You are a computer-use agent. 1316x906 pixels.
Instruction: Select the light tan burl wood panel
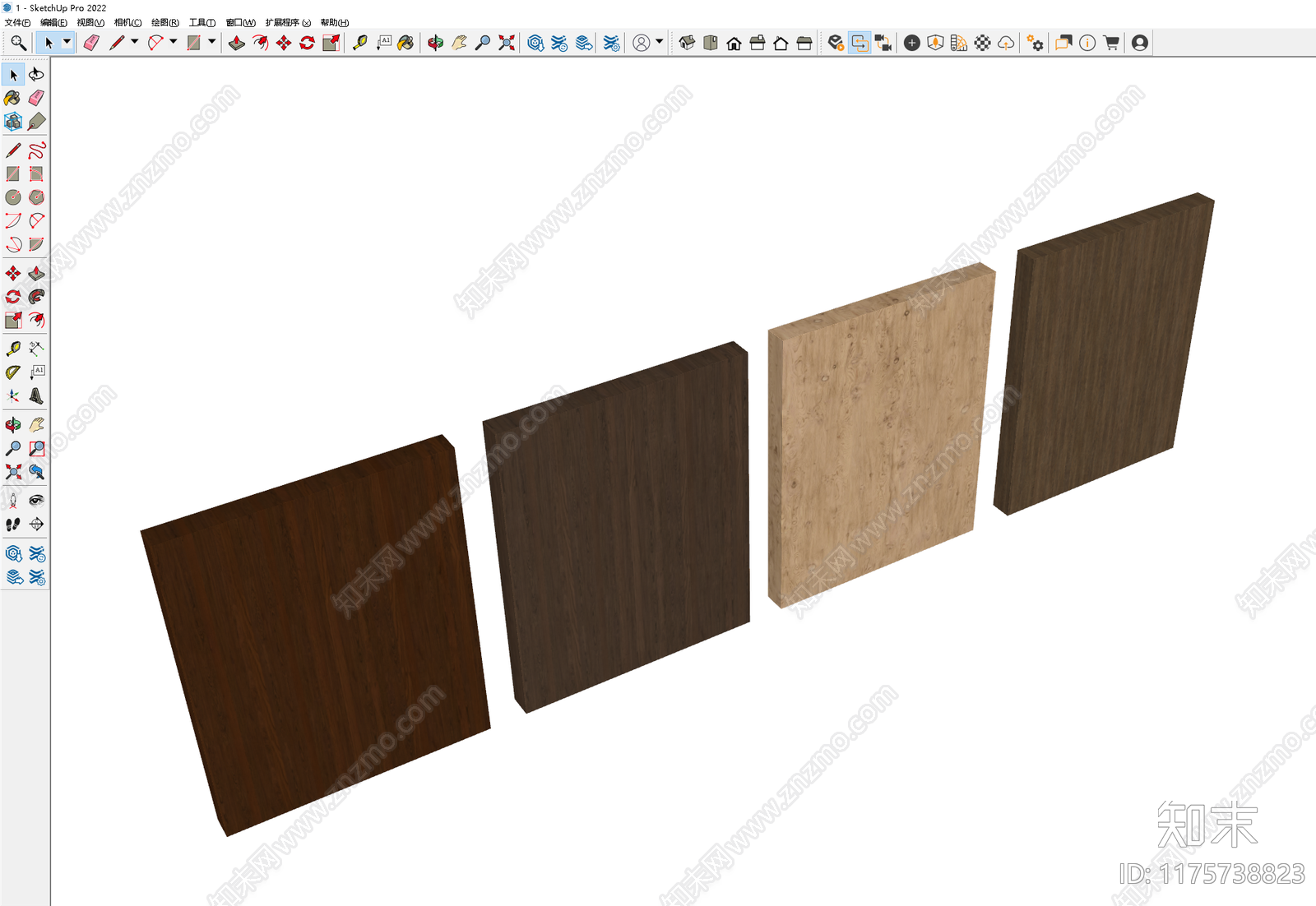coord(880,436)
